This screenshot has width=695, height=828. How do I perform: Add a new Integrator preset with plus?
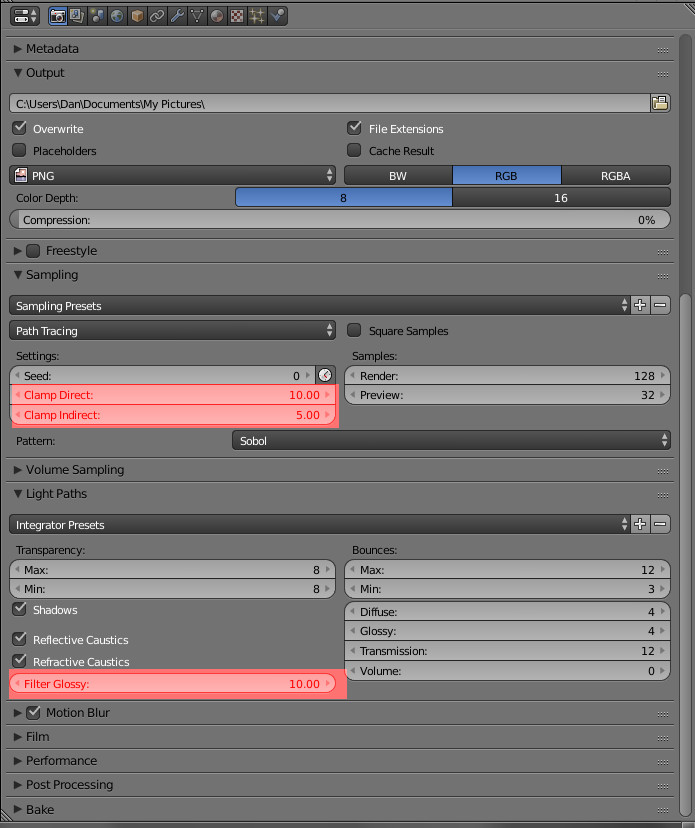(x=640, y=524)
